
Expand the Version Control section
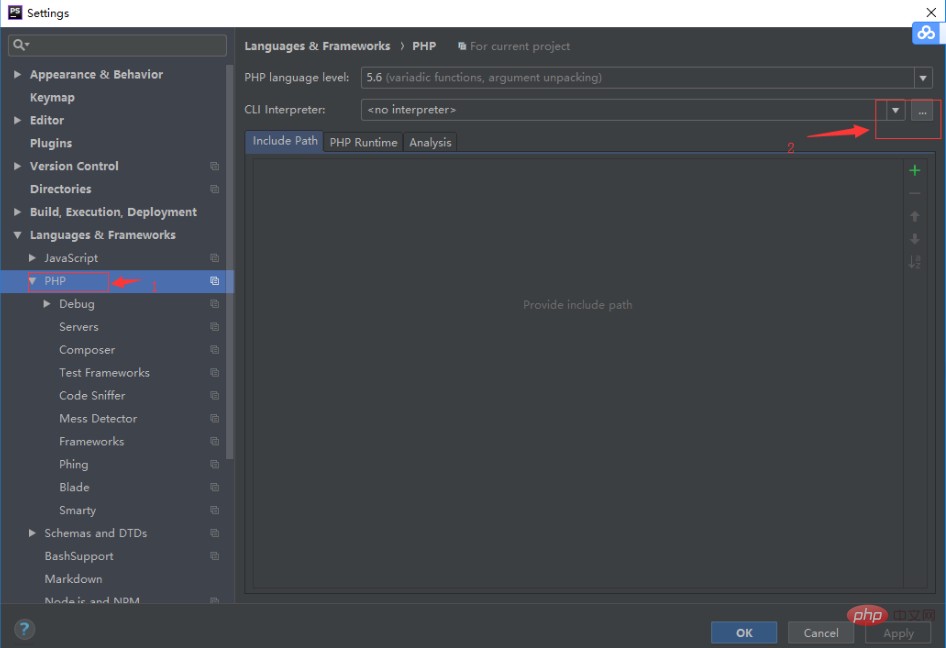click(17, 166)
